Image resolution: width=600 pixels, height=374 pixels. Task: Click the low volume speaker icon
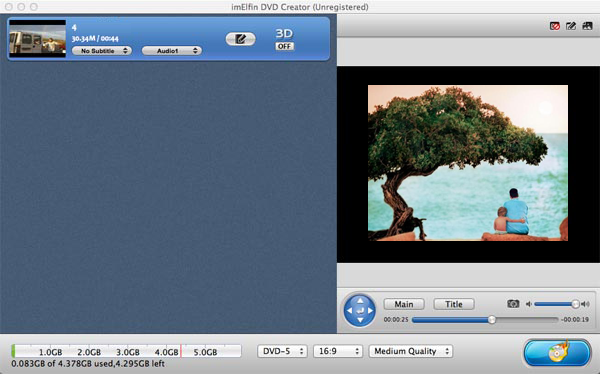click(528, 304)
